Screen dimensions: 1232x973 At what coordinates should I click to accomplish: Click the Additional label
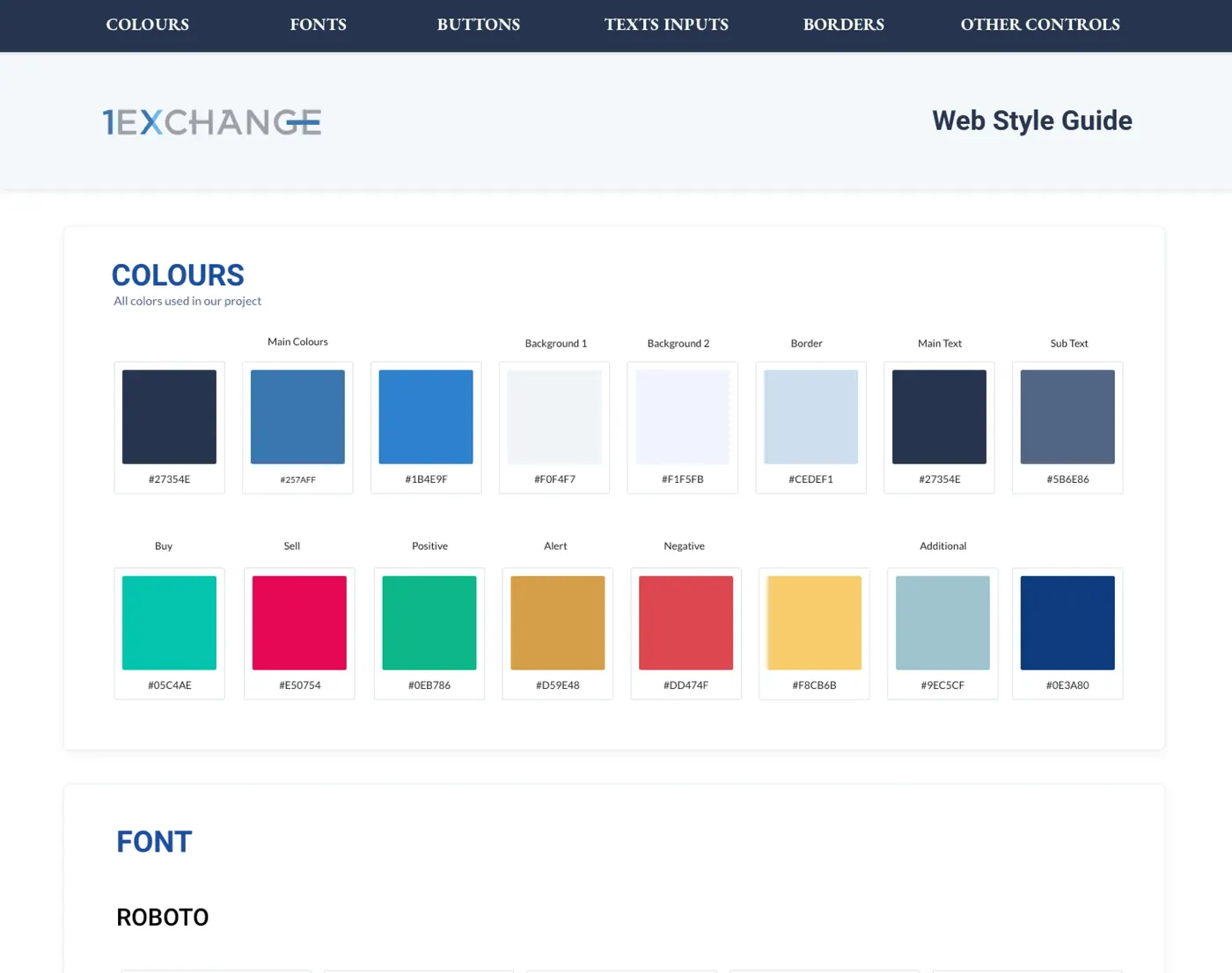click(942, 545)
